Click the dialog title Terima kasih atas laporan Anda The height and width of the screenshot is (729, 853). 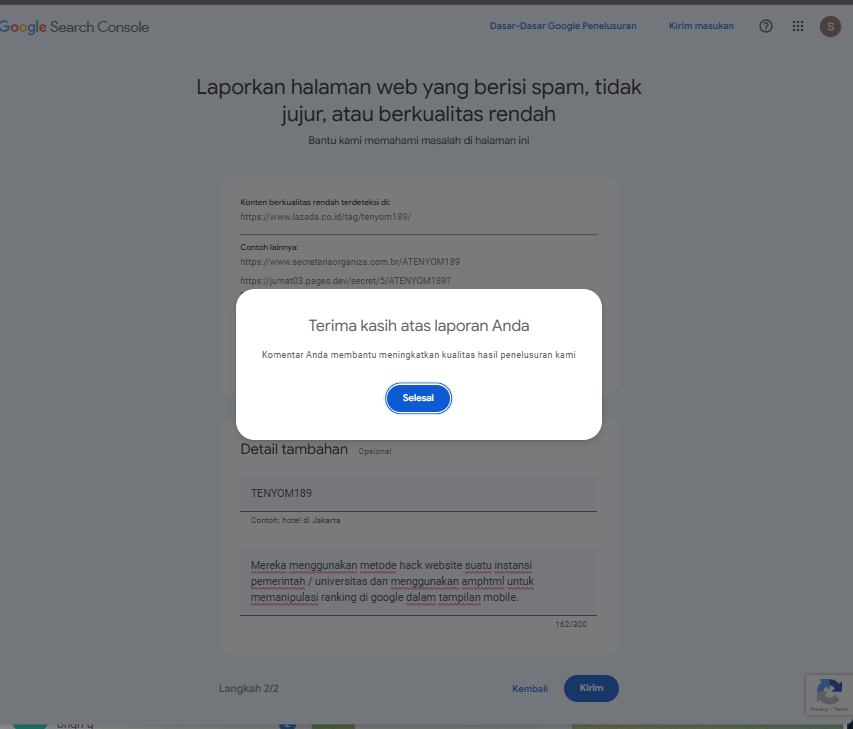[x=419, y=326]
